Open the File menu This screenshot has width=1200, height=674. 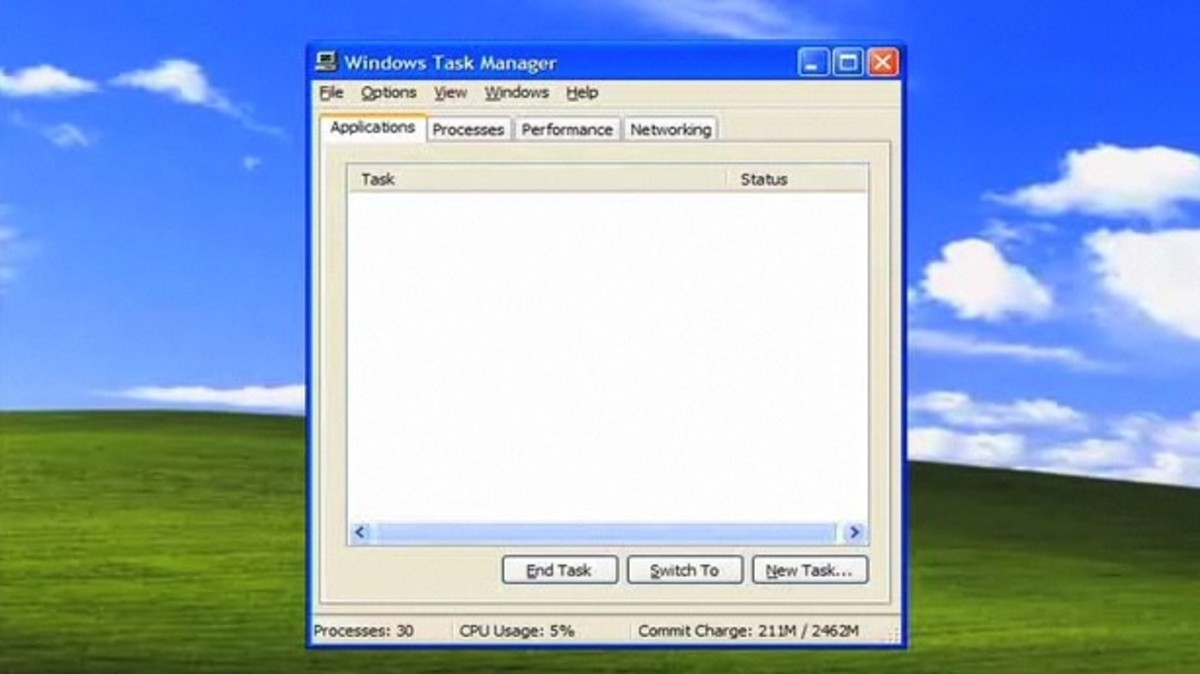[331, 93]
